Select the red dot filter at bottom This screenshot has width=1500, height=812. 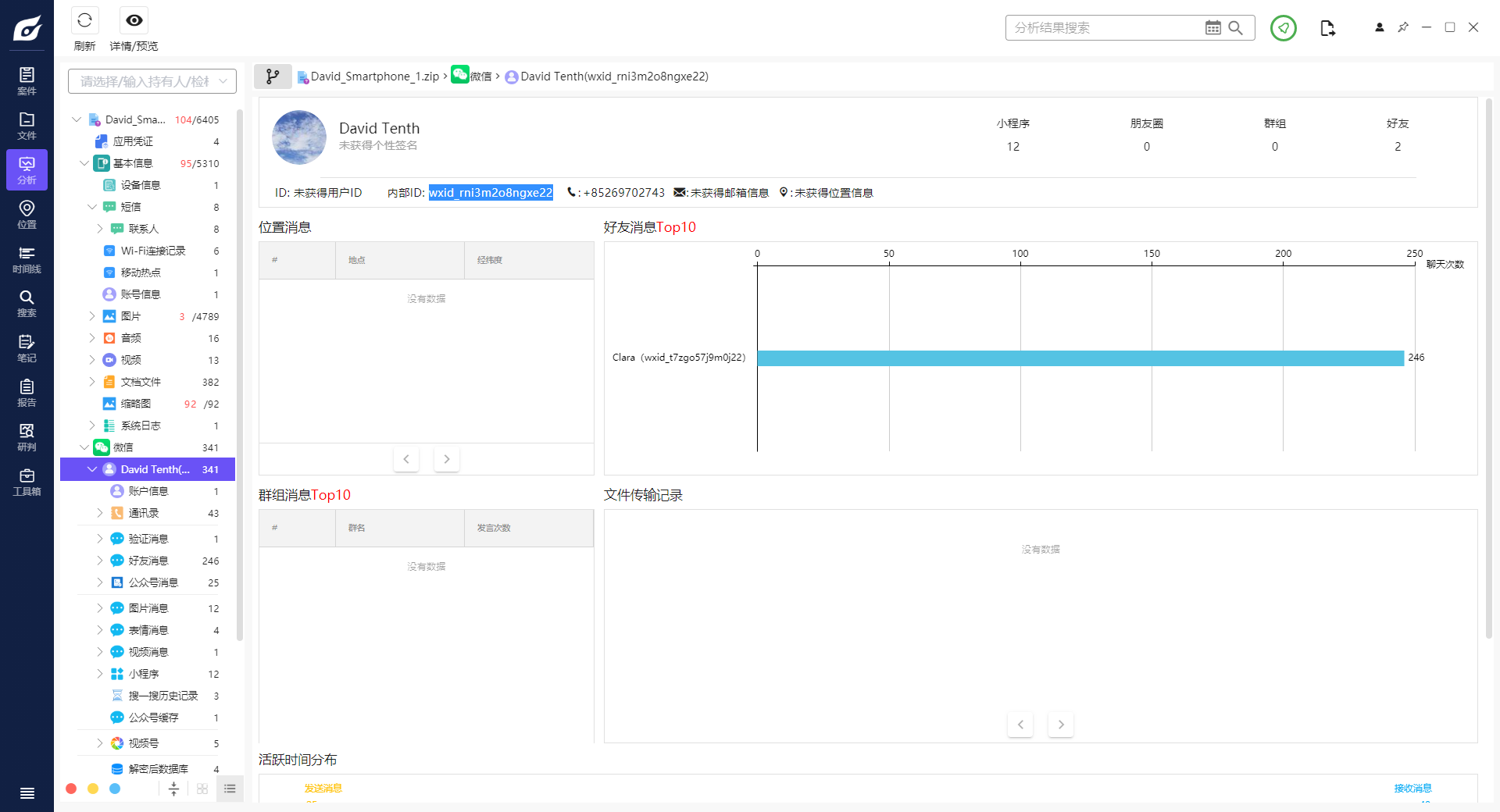click(71, 789)
